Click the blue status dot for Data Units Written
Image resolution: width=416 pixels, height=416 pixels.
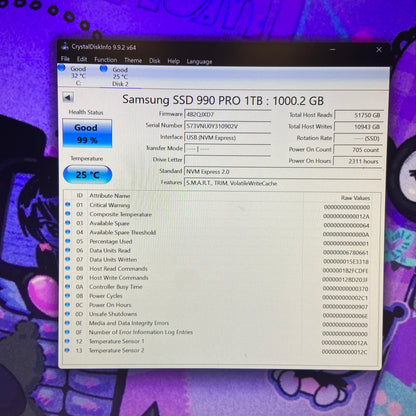coord(68,259)
